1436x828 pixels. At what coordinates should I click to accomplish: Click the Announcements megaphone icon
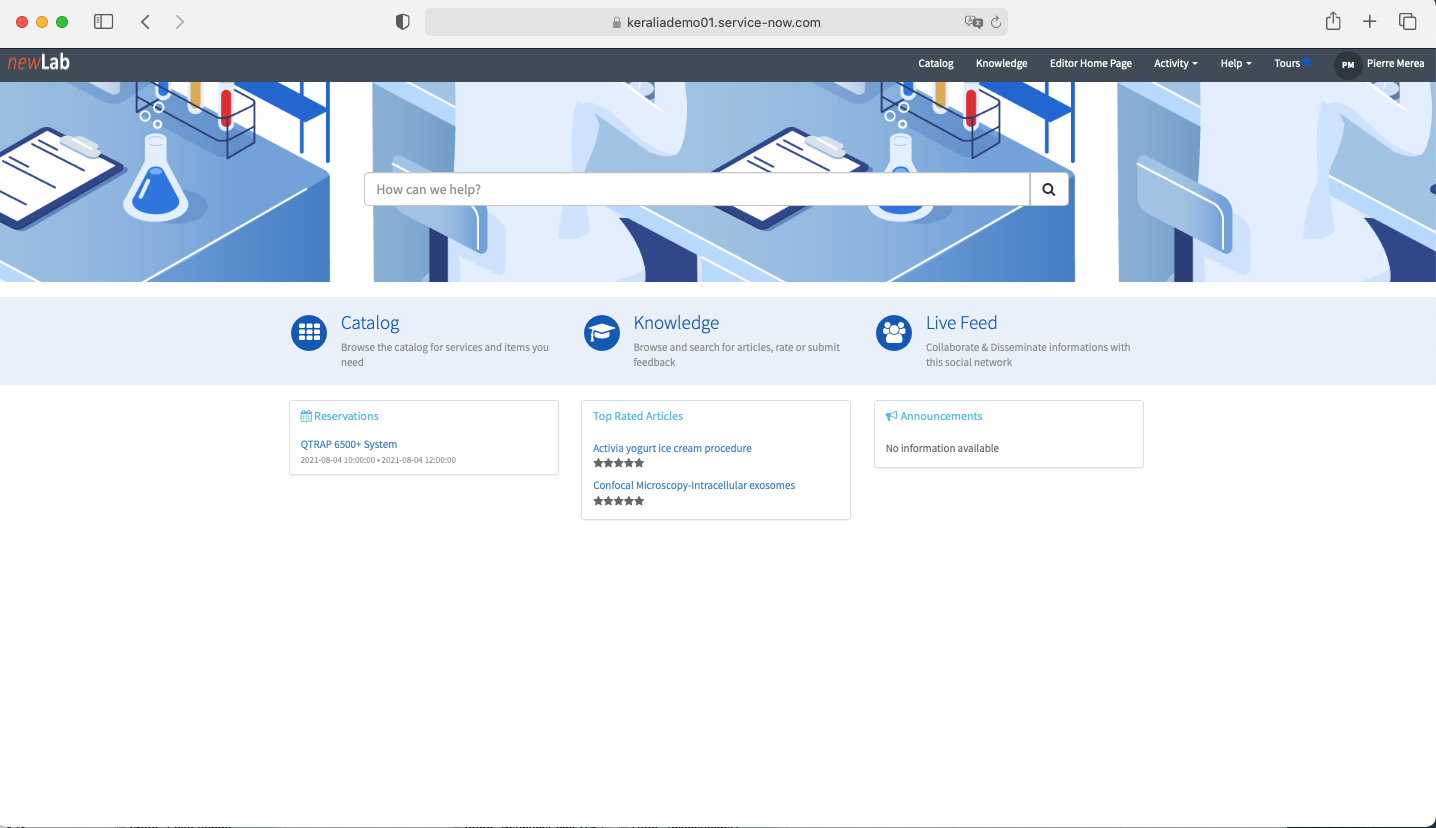pyautogui.click(x=891, y=416)
